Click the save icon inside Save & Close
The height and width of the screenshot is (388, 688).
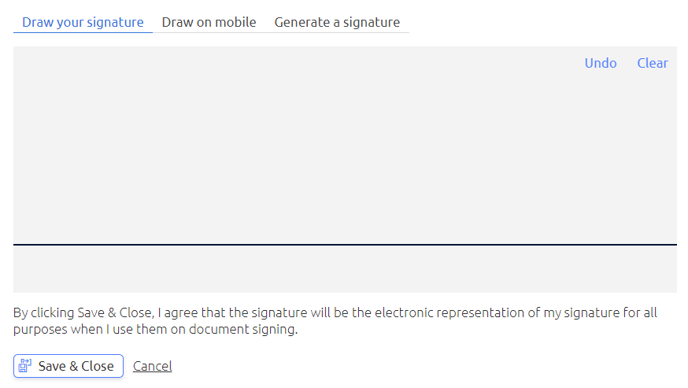[x=25, y=366]
